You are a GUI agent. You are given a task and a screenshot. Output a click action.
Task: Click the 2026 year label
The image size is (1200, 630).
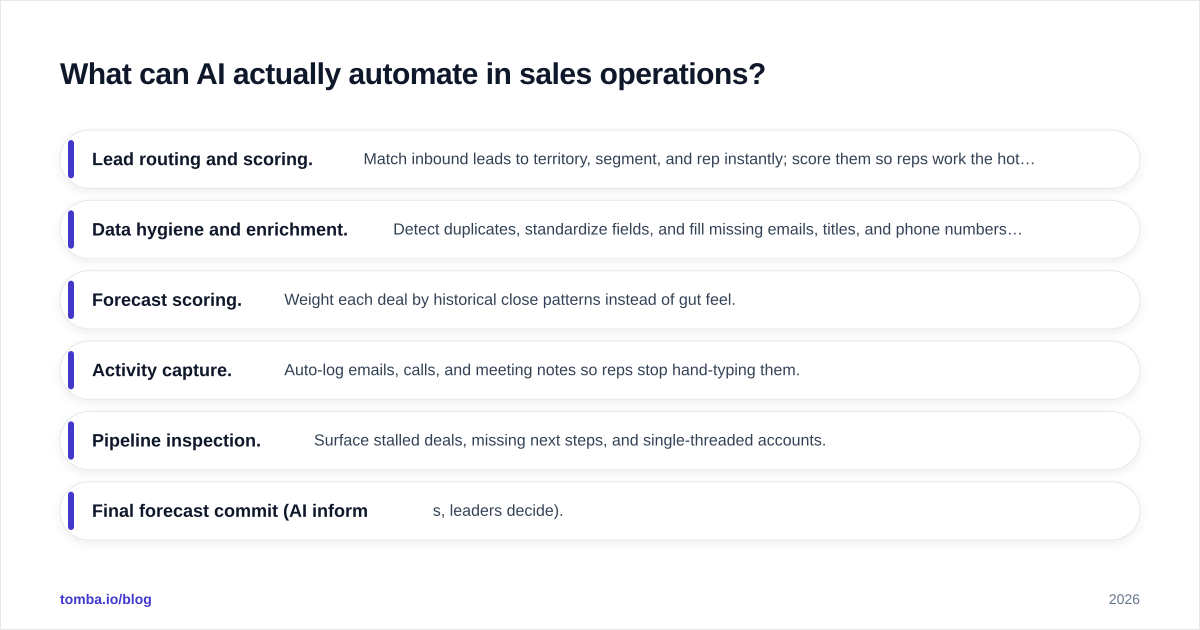point(1124,599)
